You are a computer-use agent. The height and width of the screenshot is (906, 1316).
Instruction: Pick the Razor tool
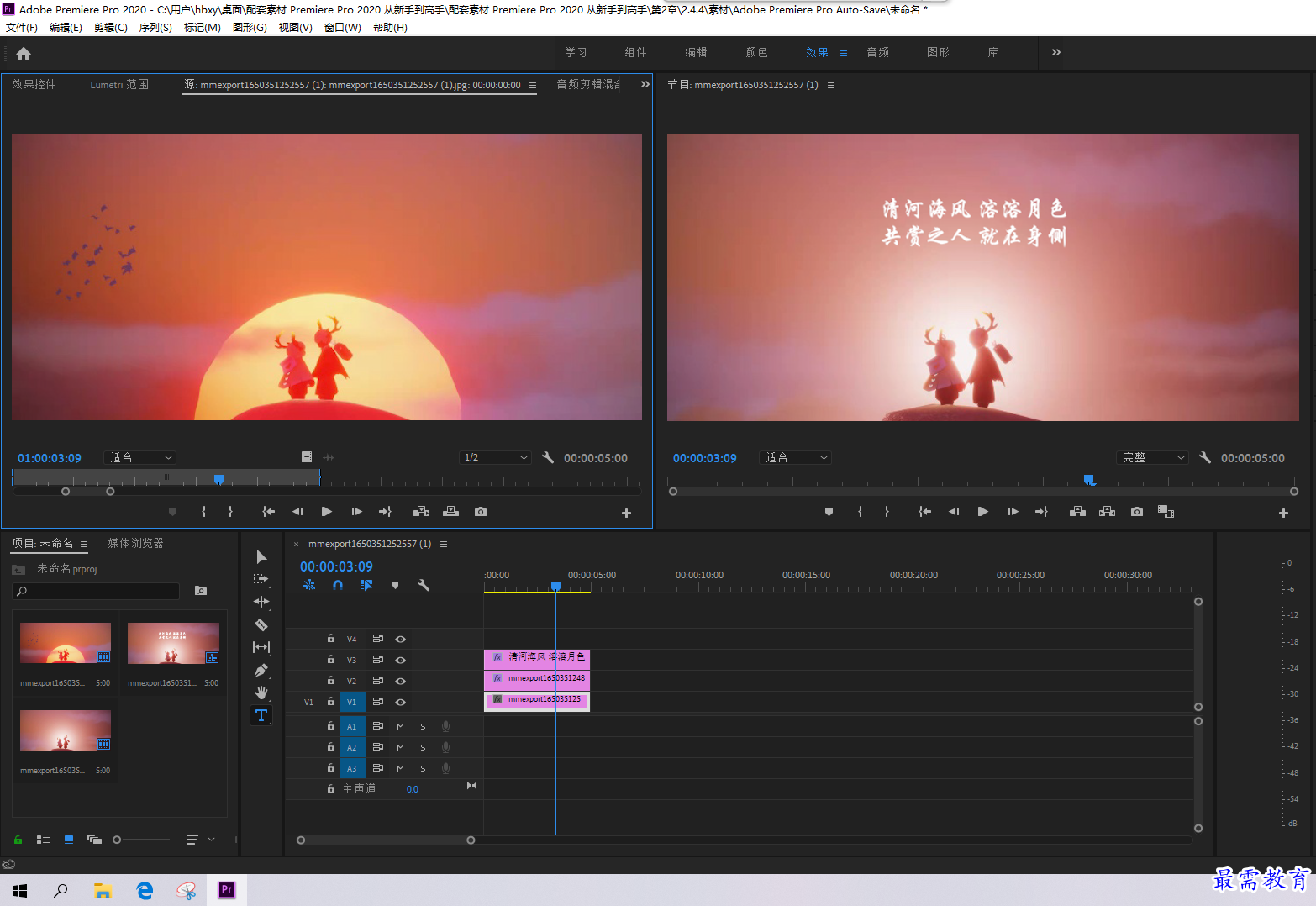(261, 624)
